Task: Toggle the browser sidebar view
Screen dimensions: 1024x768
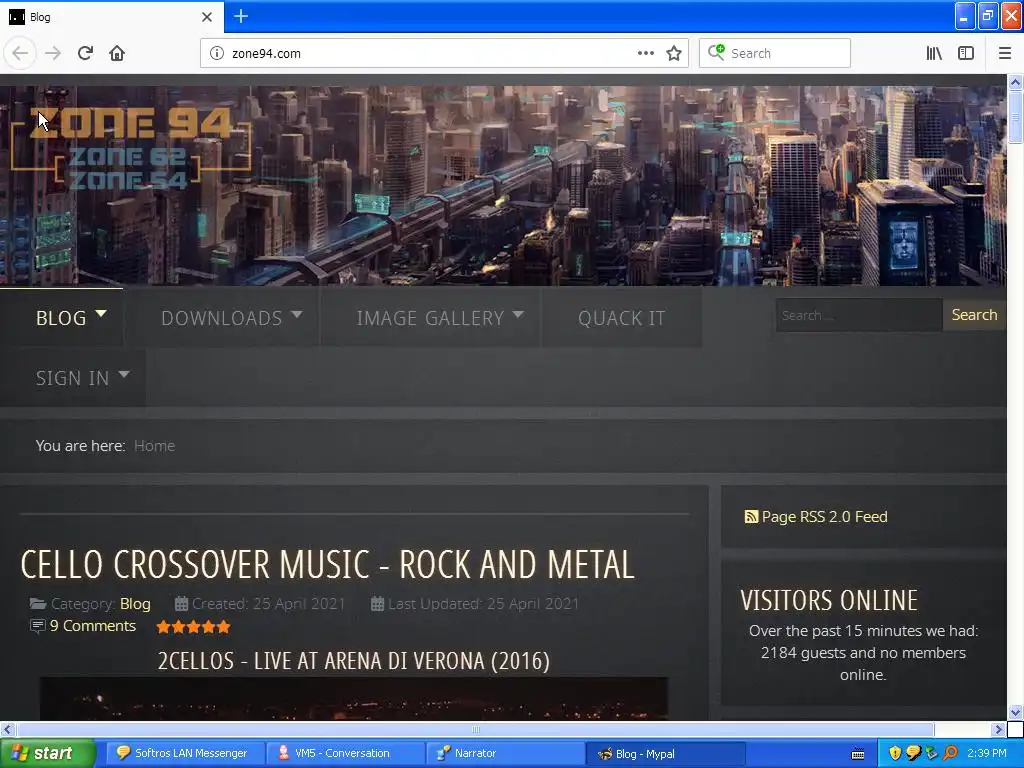Action: click(966, 53)
